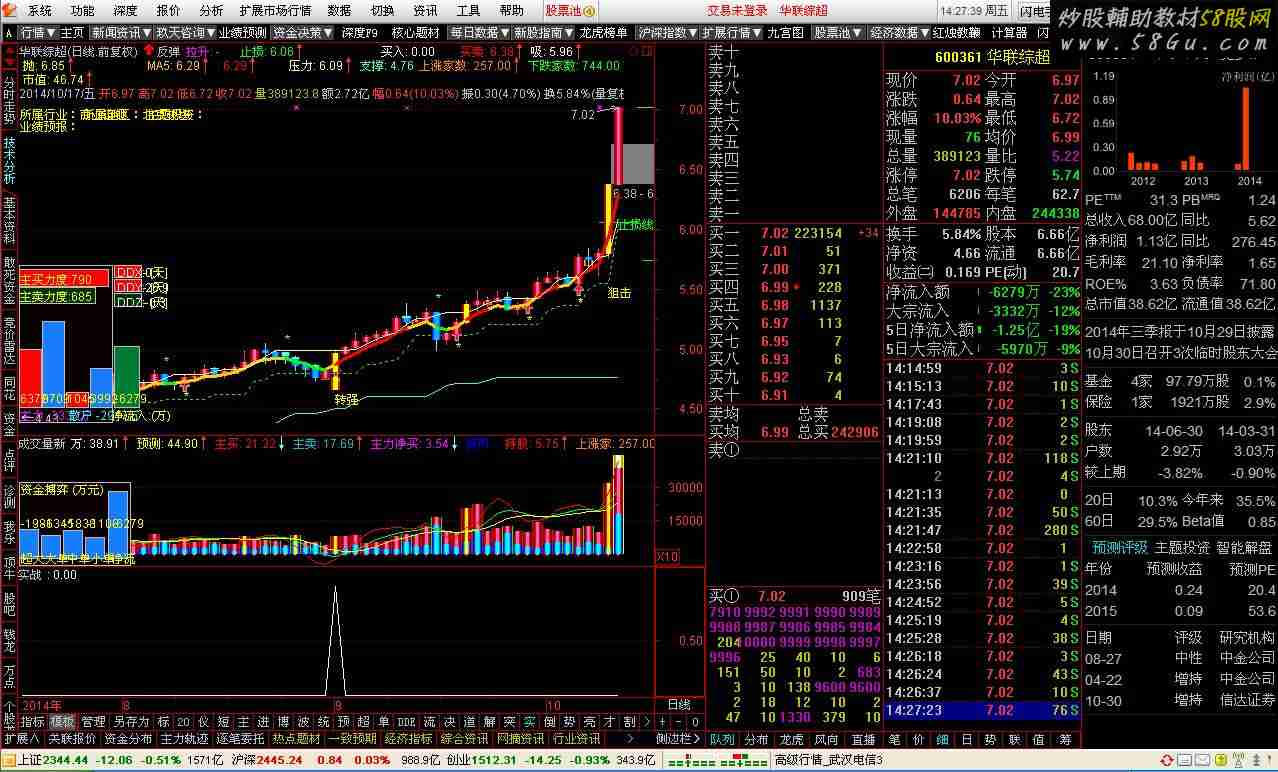
Task: Expand the 每日数据 dropdown
Action: (480, 33)
